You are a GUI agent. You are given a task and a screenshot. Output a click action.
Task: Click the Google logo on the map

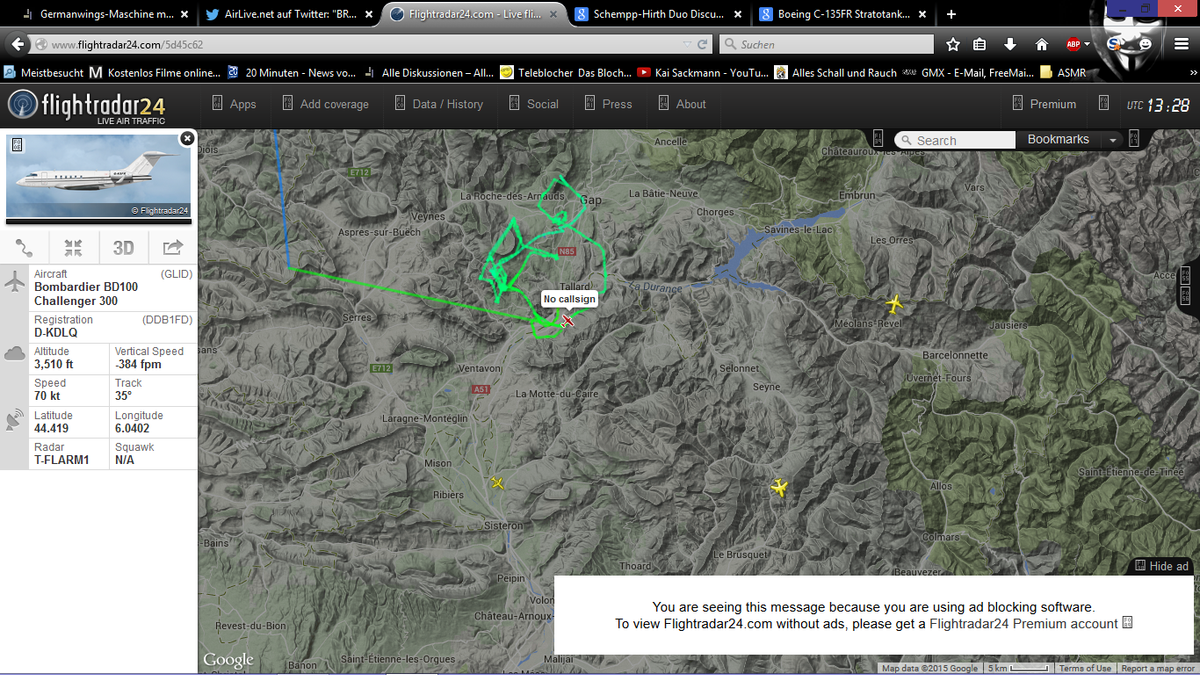[x=228, y=659]
